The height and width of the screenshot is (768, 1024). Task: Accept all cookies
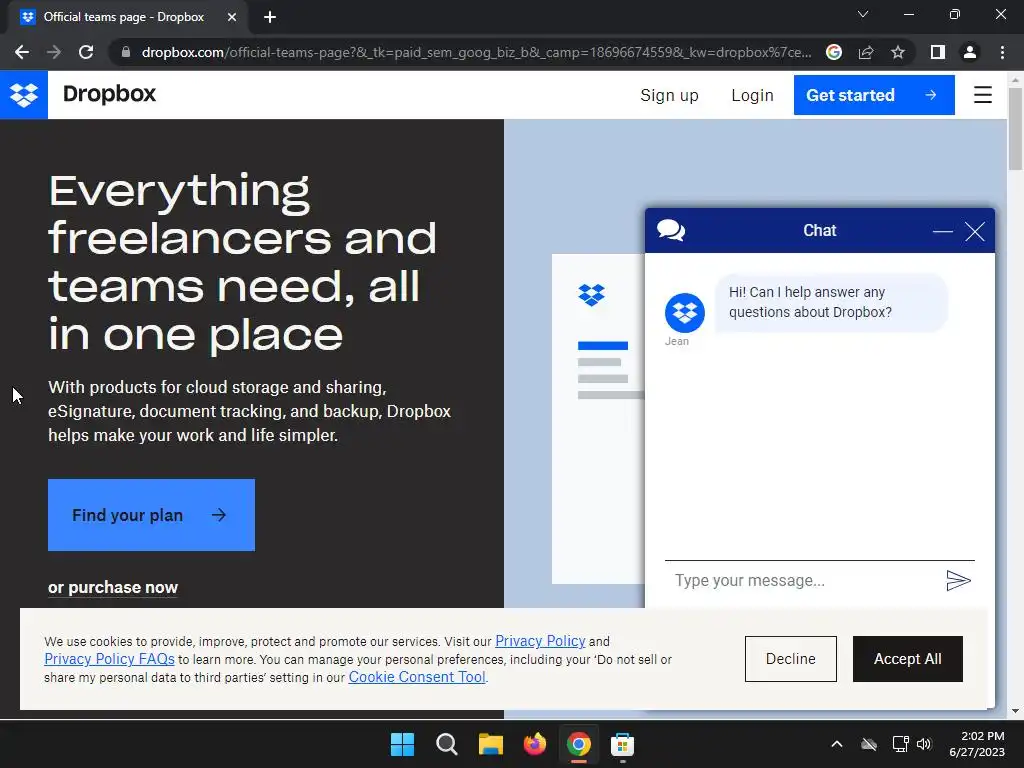[x=908, y=659]
